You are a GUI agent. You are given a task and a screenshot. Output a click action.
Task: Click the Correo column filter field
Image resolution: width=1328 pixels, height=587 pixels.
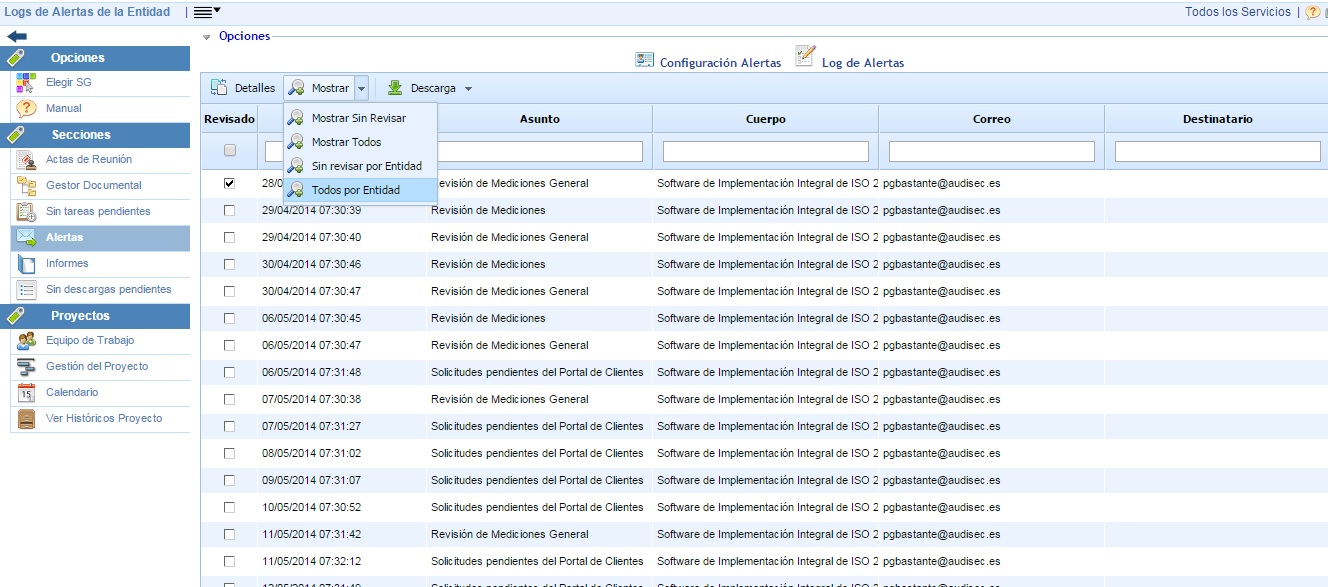(991, 151)
